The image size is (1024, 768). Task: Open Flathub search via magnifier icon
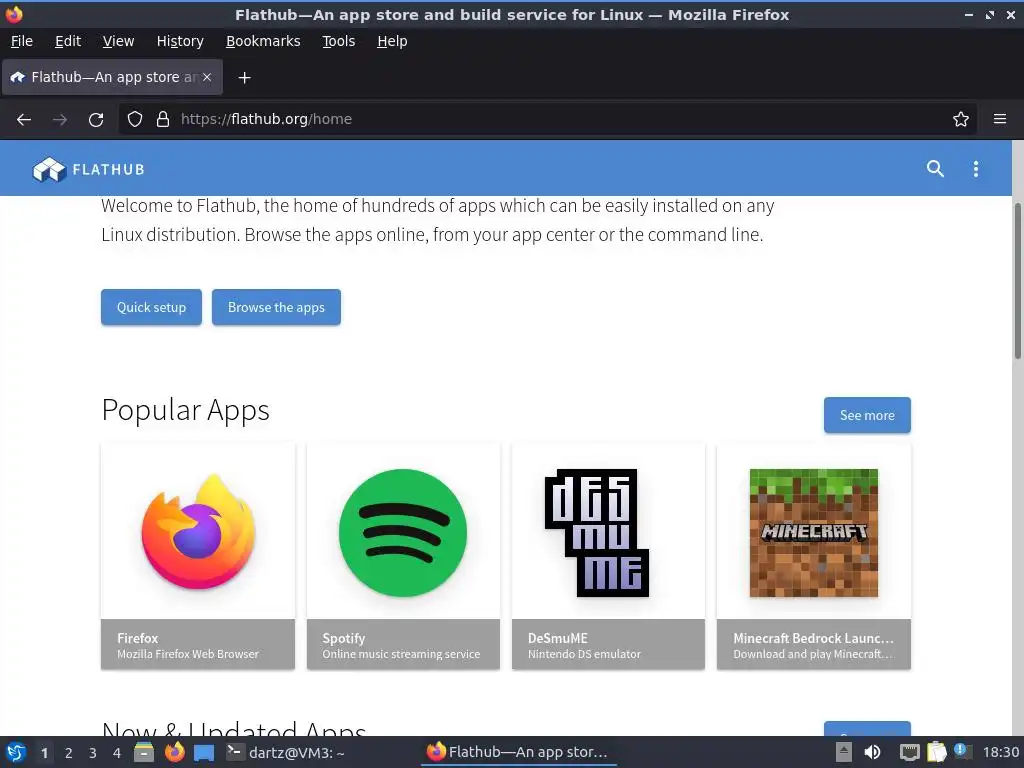[x=935, y=168]
